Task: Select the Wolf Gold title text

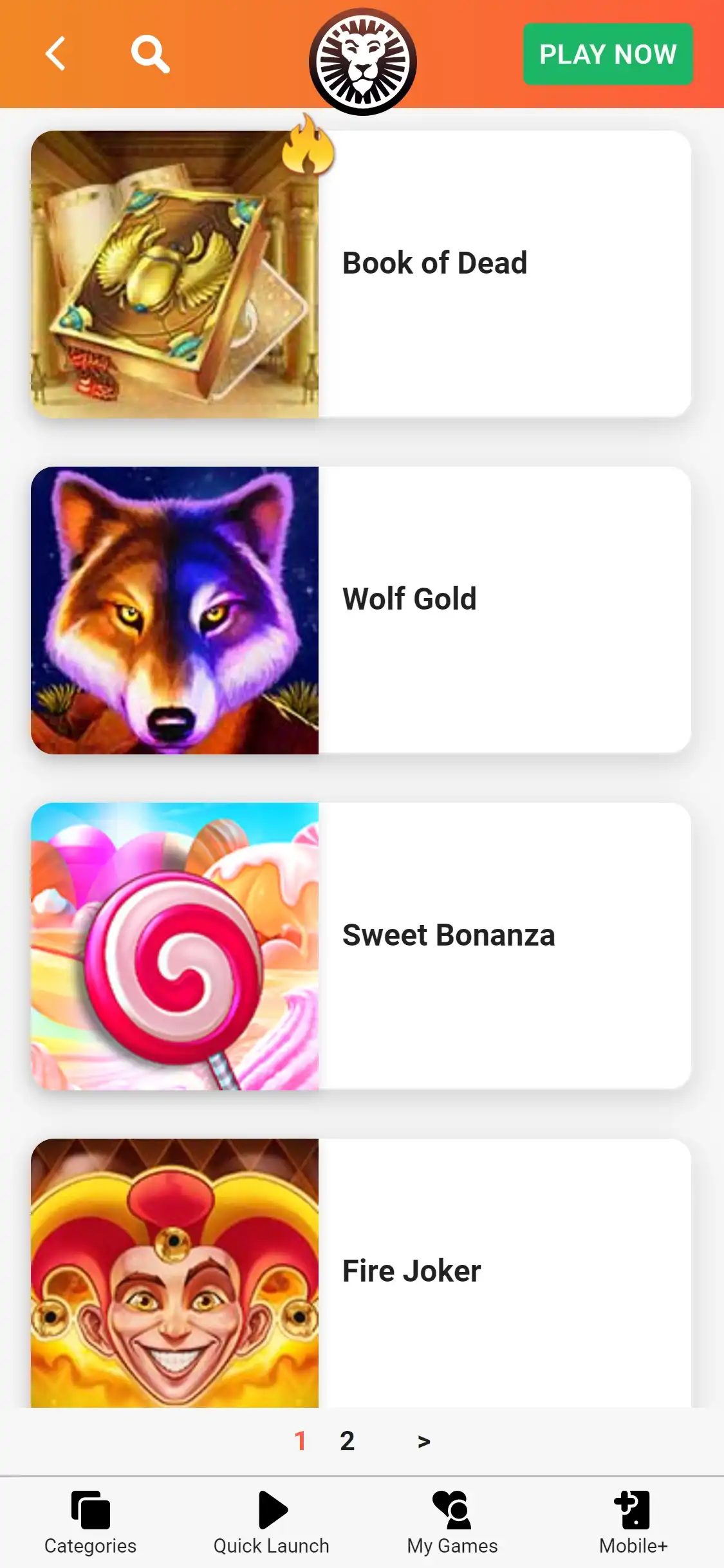Action: tap(409, 599)
